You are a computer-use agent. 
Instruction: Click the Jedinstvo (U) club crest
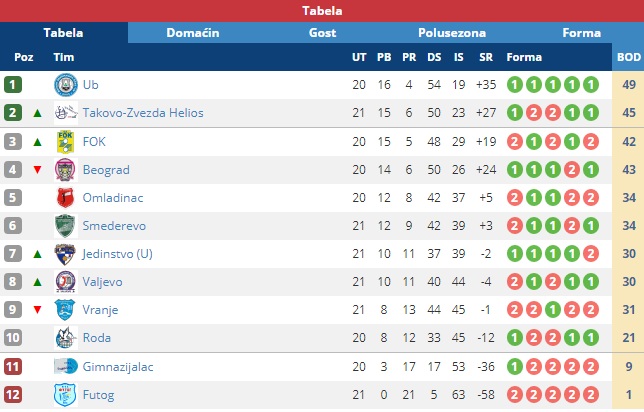[x=66, y=254]
